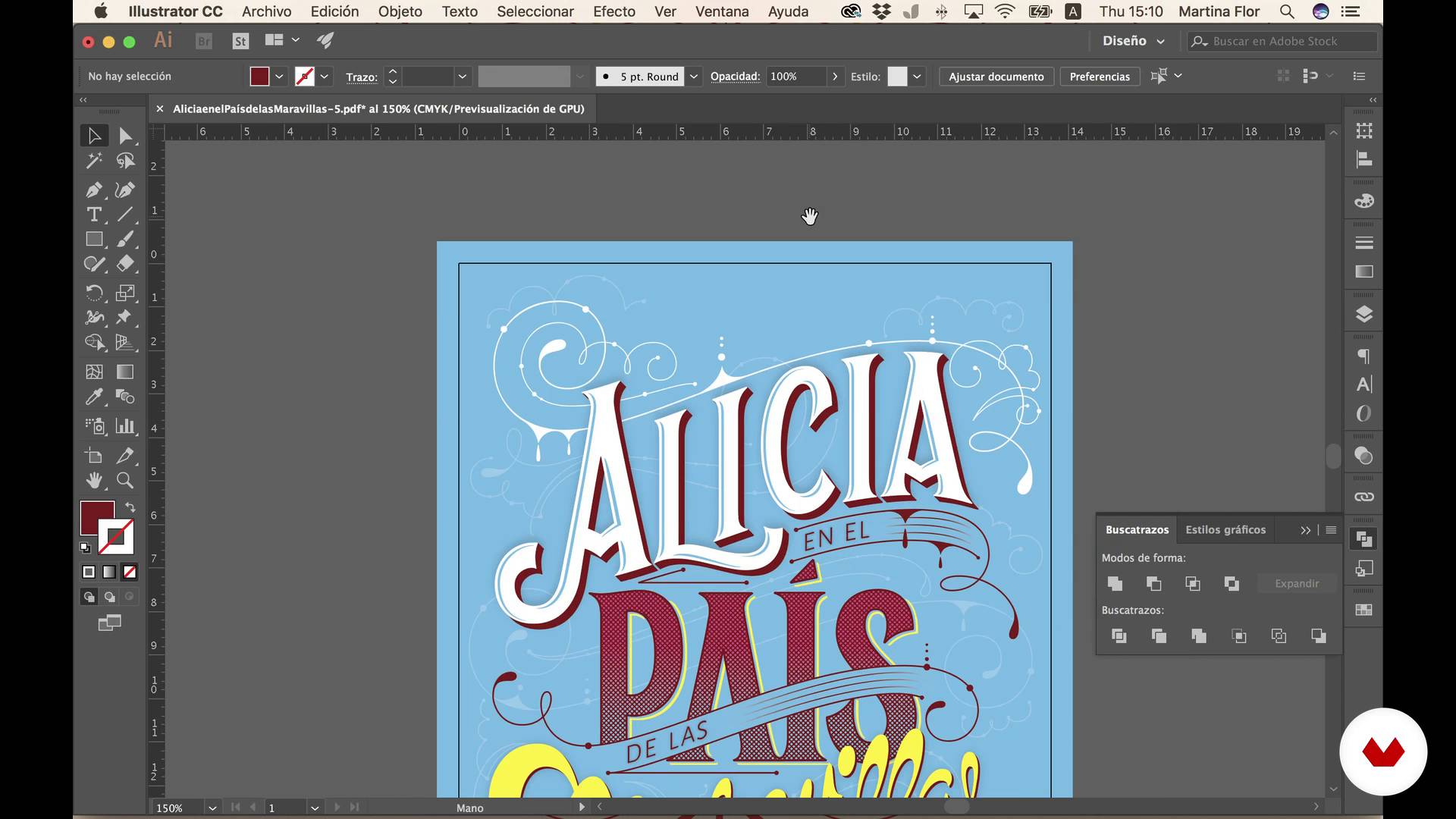Open the Estilo dropdown arrow
The width and height of the screenshot is (1456, 819).
(917, 77)
